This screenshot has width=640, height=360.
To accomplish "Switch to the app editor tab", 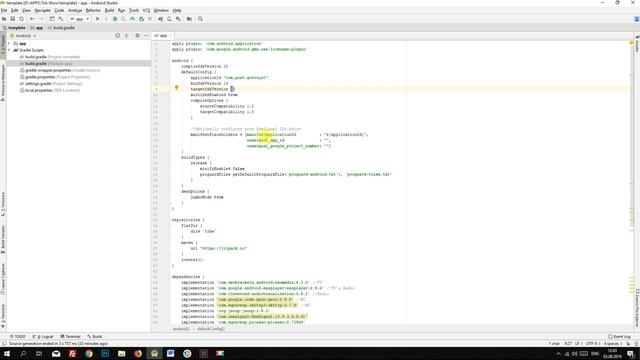I will pos(162,36).
